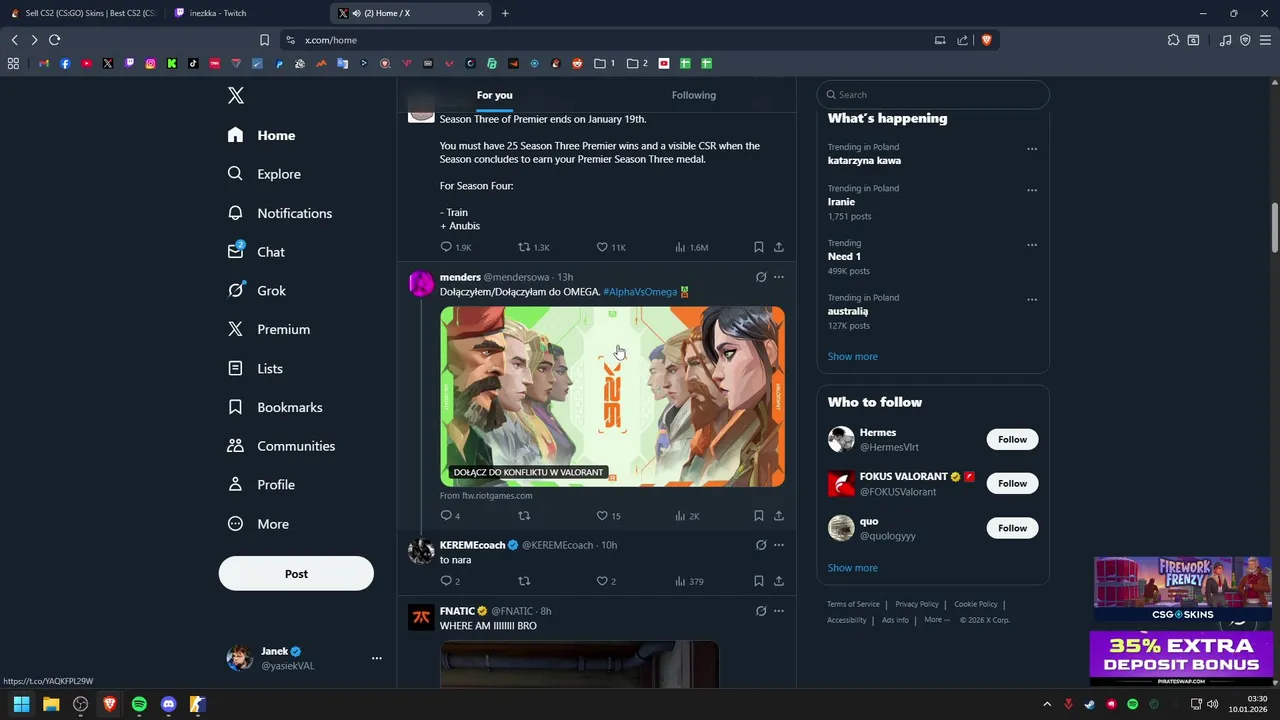Click the Post button
The height and width of the screenshot is (720, 1280).
(296, 574)
